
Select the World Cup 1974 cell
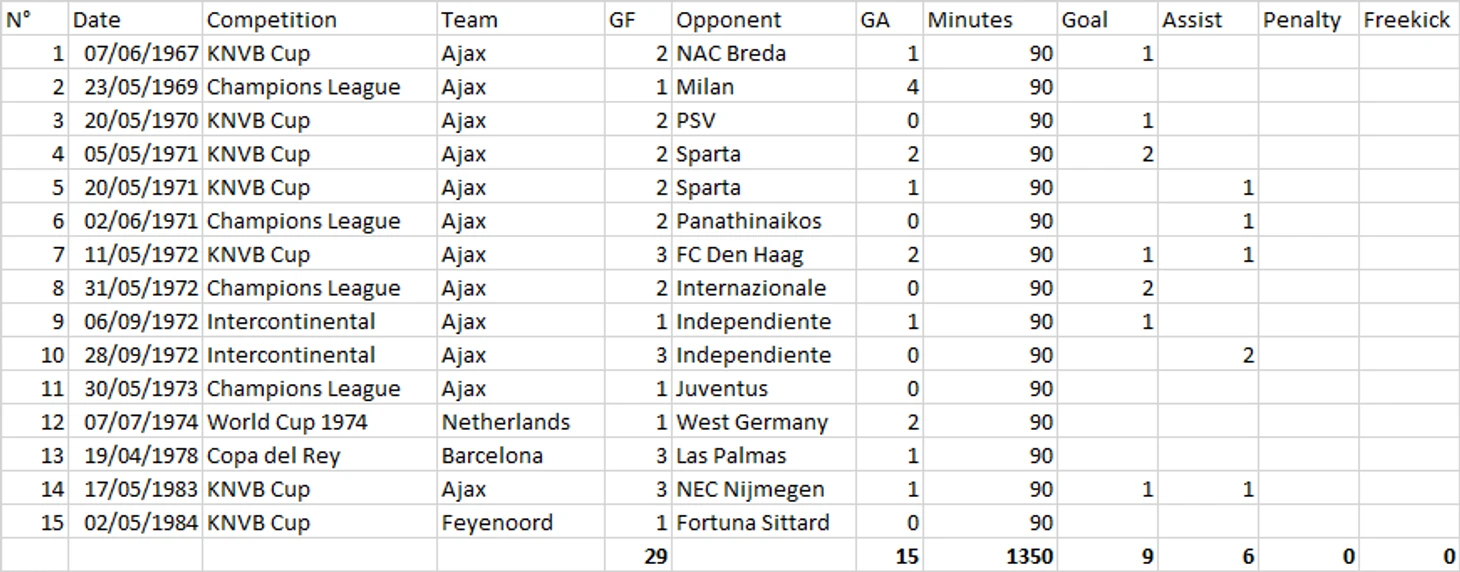coord(319,422)
